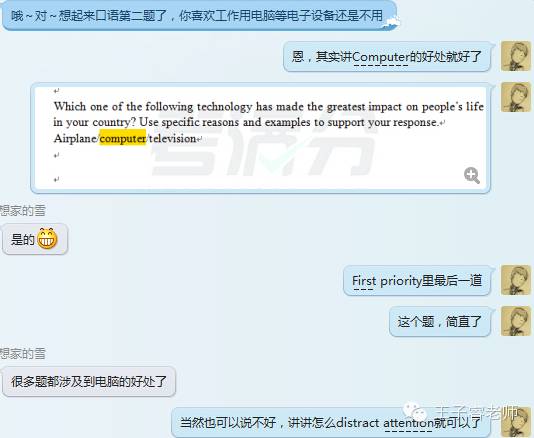Click the 这个题，简直了 message bubble

tap(440, 322)
